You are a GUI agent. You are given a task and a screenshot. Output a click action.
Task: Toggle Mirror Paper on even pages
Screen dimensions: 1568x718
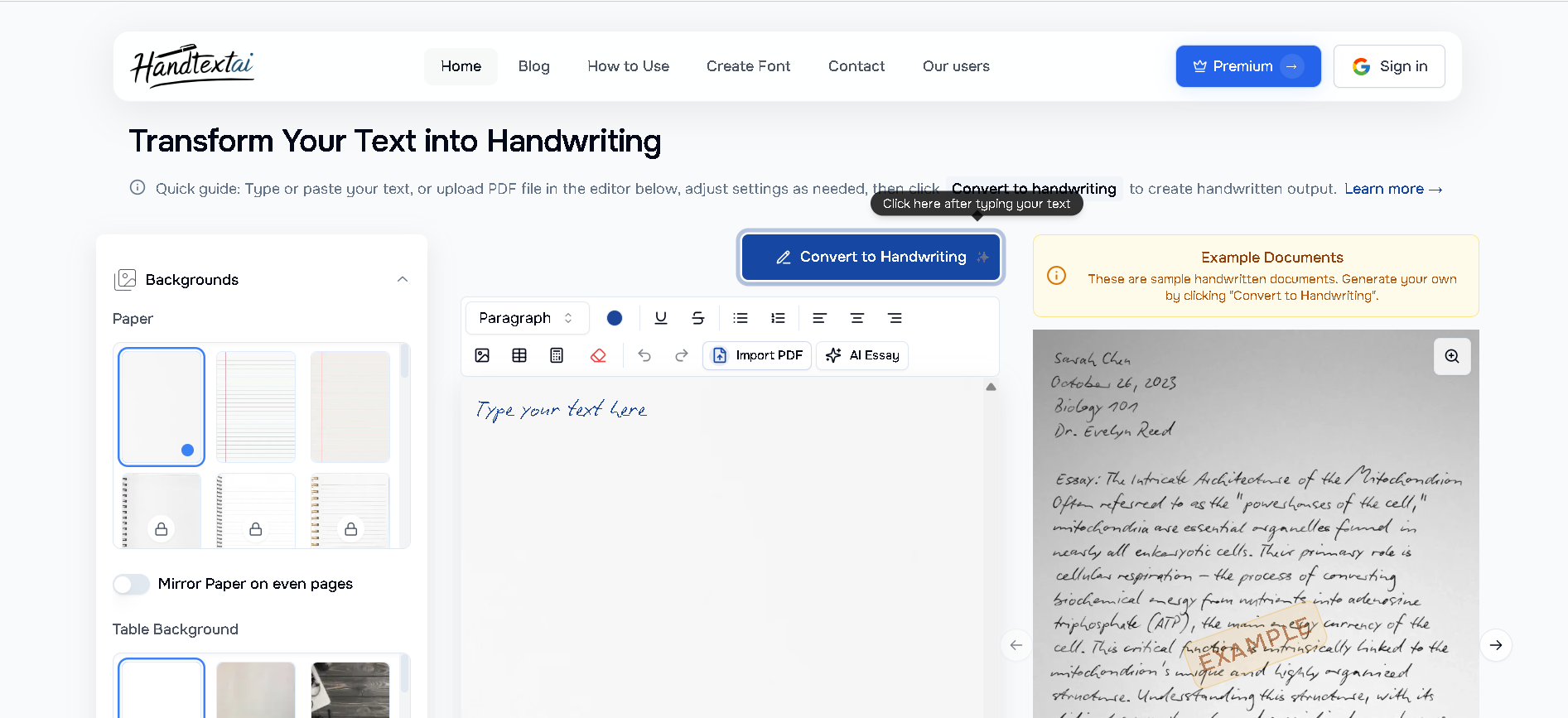click(131, 584)
